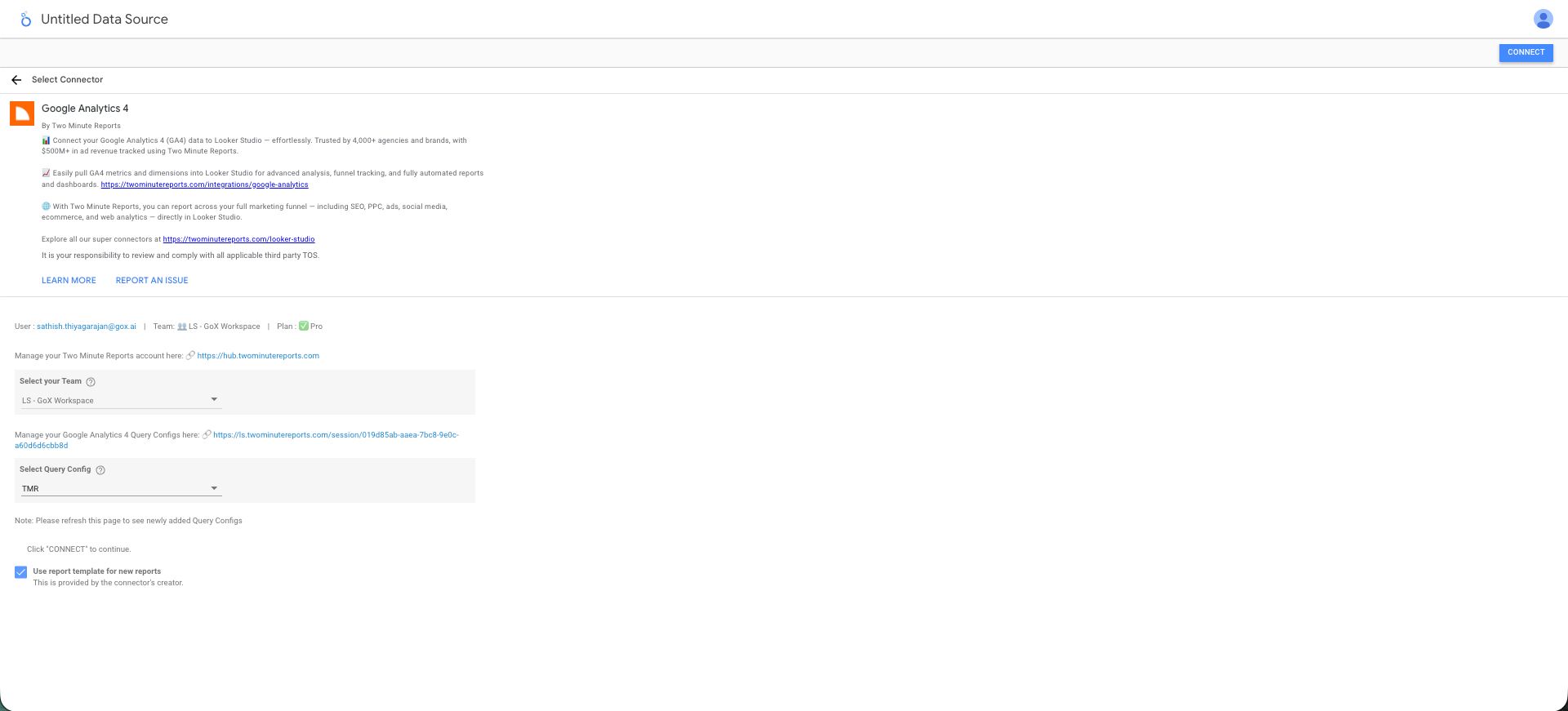Screen dimensions: 1568x711
Task: Rename the Untitled Data Source title
Action: pos(105,19)
